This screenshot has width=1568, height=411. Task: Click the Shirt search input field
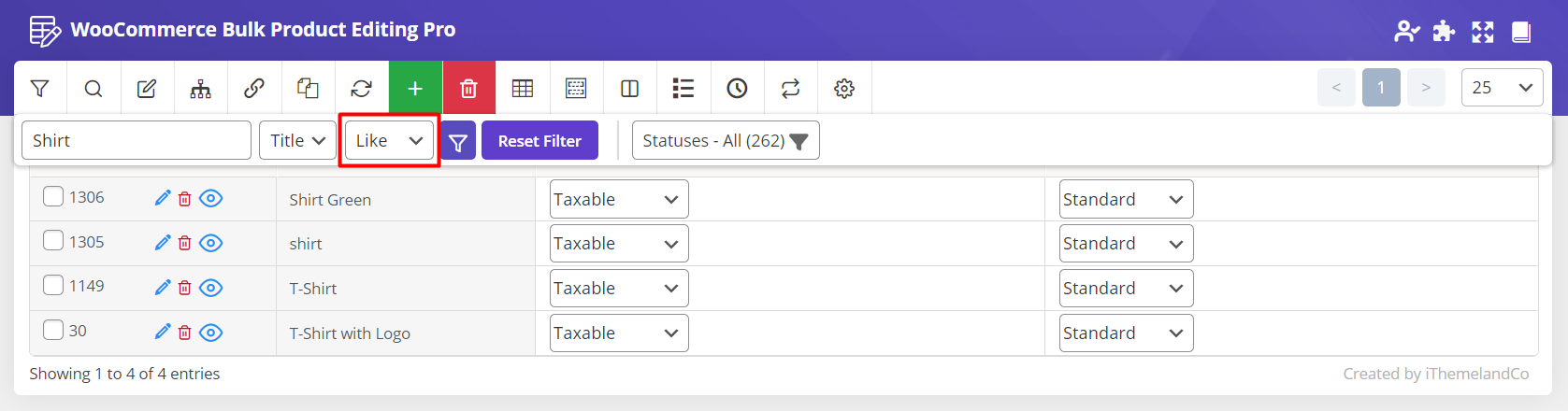[x=137, y=140]
